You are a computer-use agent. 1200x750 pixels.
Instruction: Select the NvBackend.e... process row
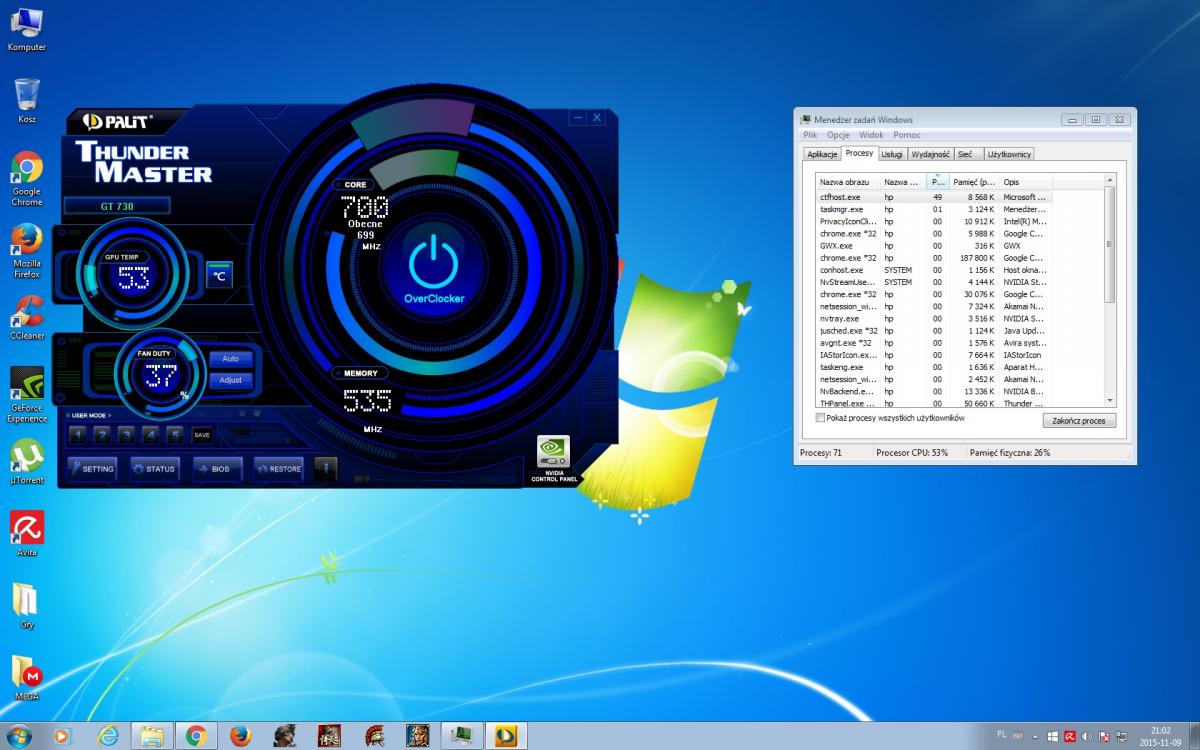click(934, 391)
